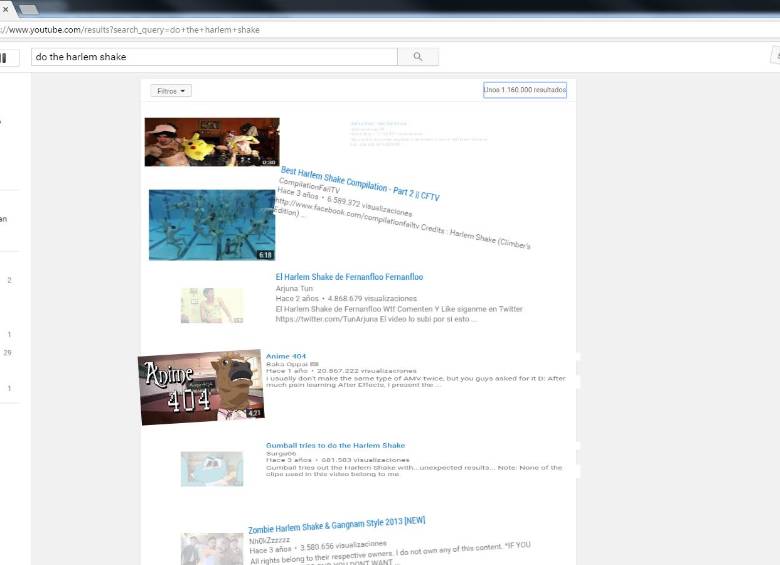Click the '4.868.679 visualizaciones' view count
The width and height of the screenshot is (780, 565).
coord(372,298)
